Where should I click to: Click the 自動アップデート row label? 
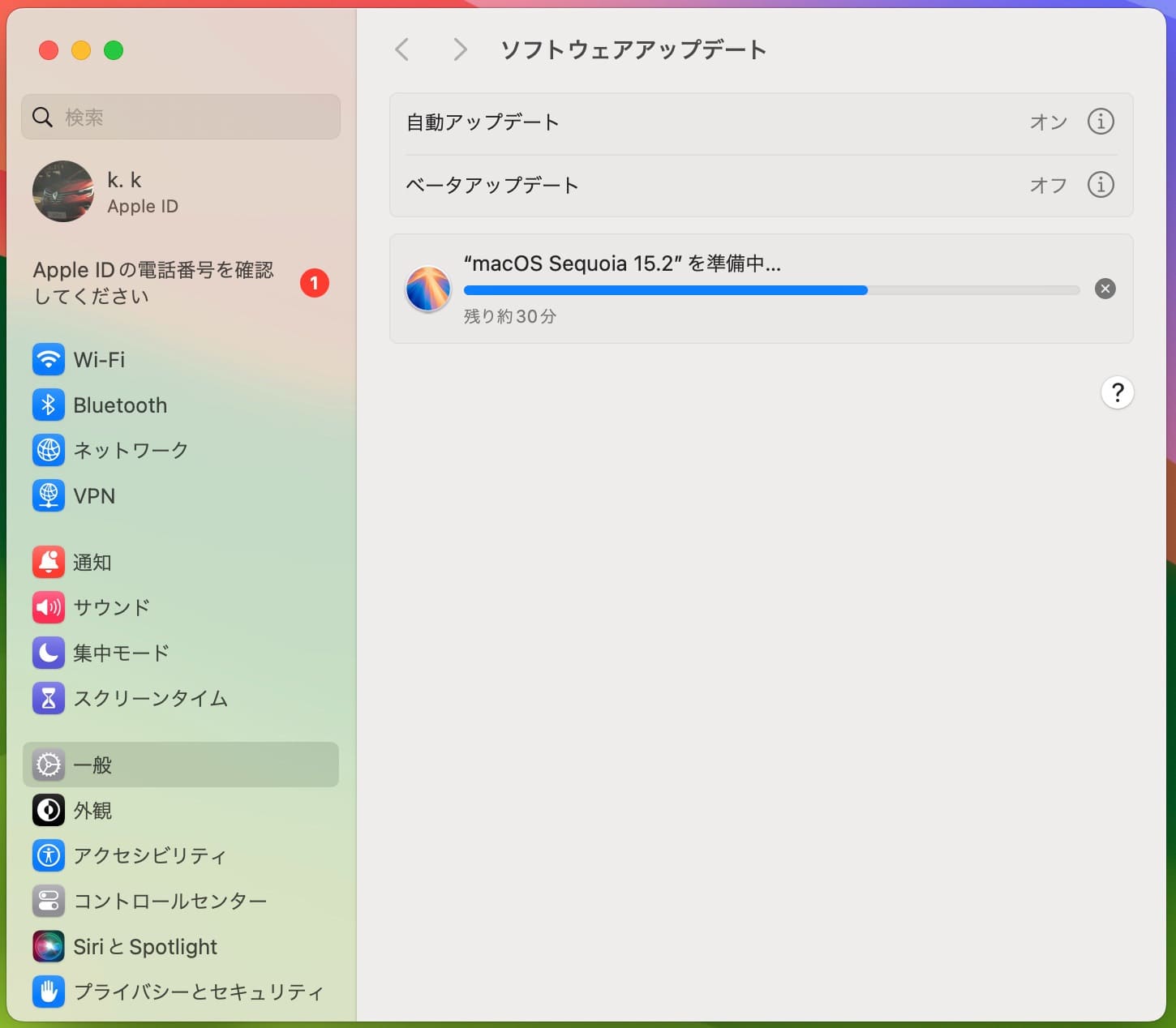click(483, 122)
